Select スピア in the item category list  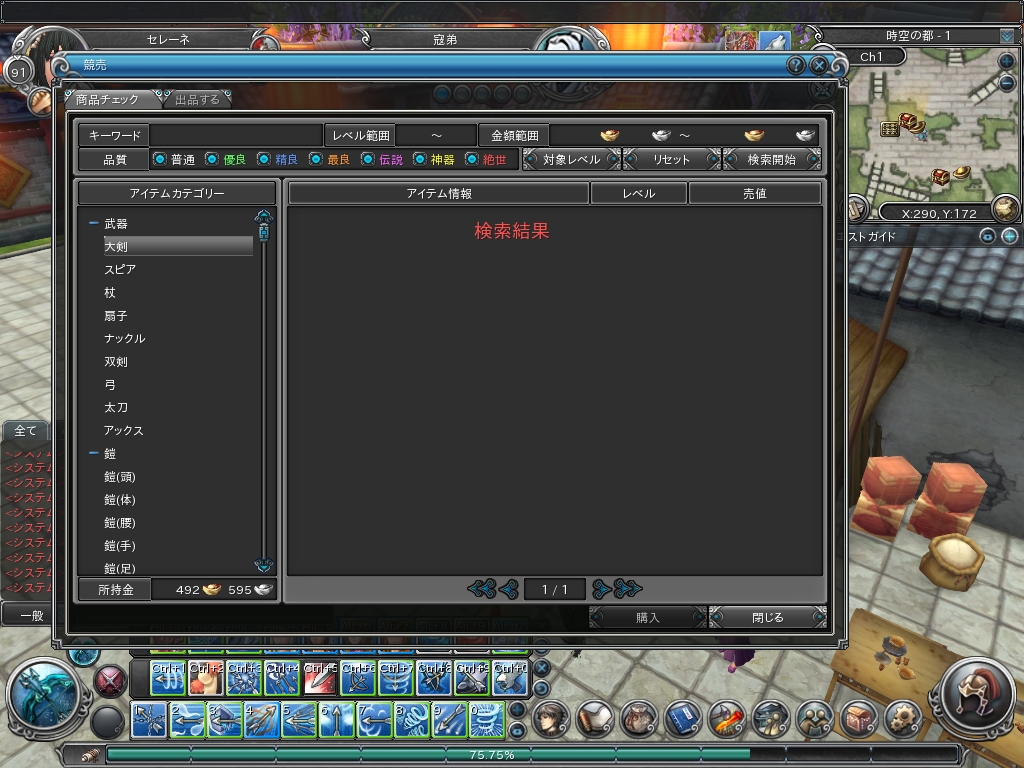[x=120, y=270]
